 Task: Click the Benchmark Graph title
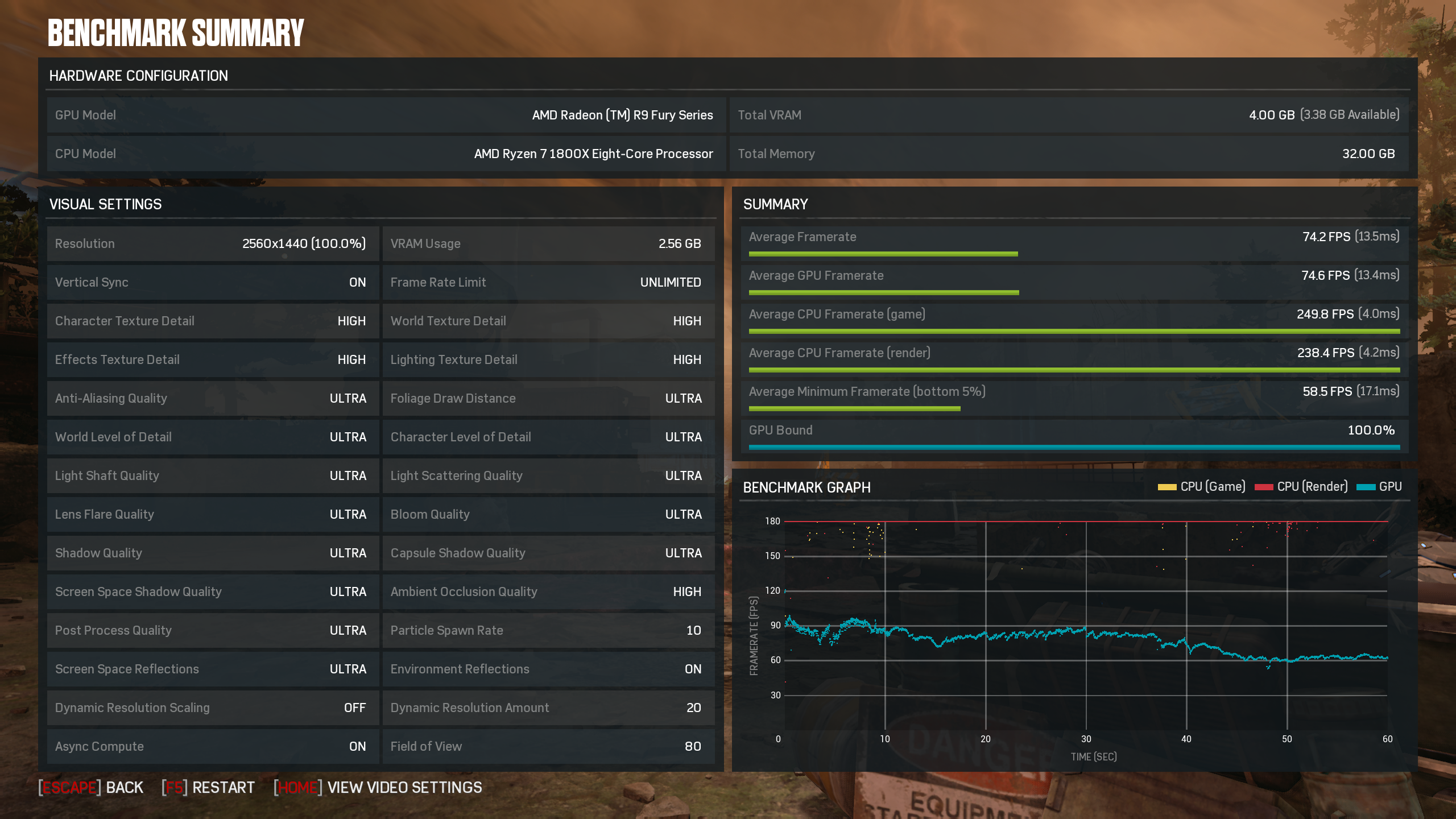coord(806,487)
